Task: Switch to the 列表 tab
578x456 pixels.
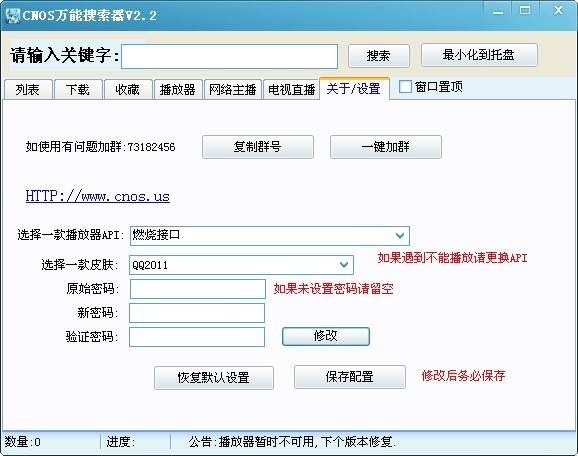Action: 28,89
